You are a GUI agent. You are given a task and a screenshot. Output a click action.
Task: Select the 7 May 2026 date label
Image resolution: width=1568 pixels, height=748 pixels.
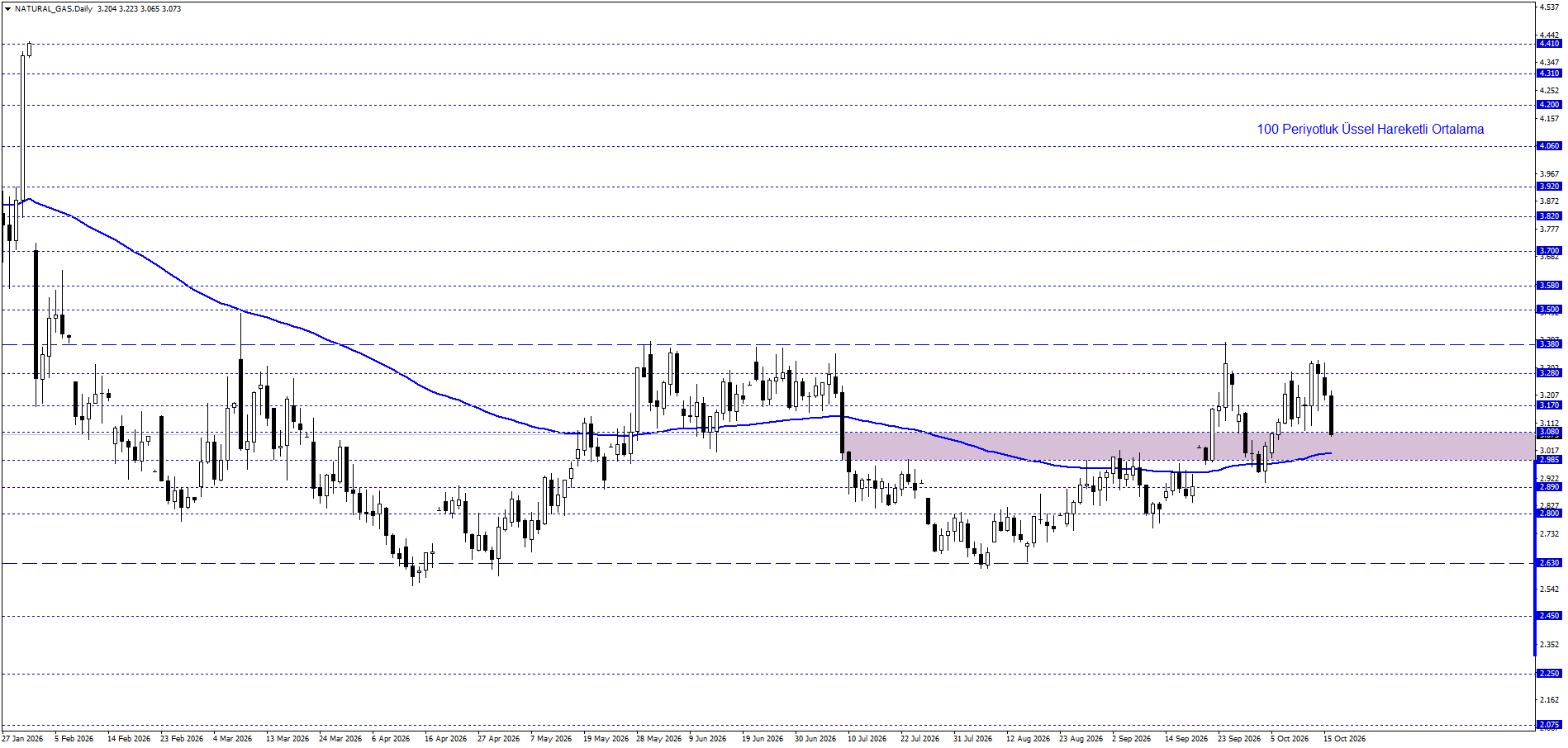tap(551, 739)
